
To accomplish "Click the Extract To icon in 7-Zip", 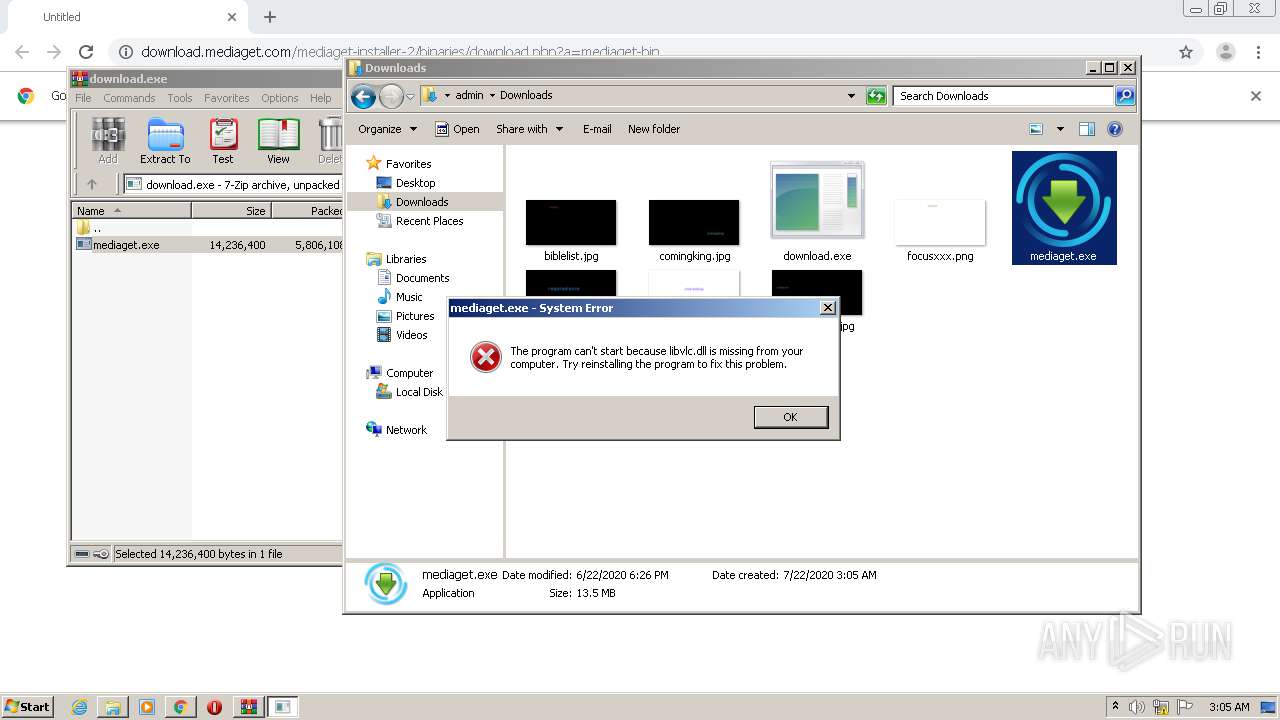I will click(165, 141).
